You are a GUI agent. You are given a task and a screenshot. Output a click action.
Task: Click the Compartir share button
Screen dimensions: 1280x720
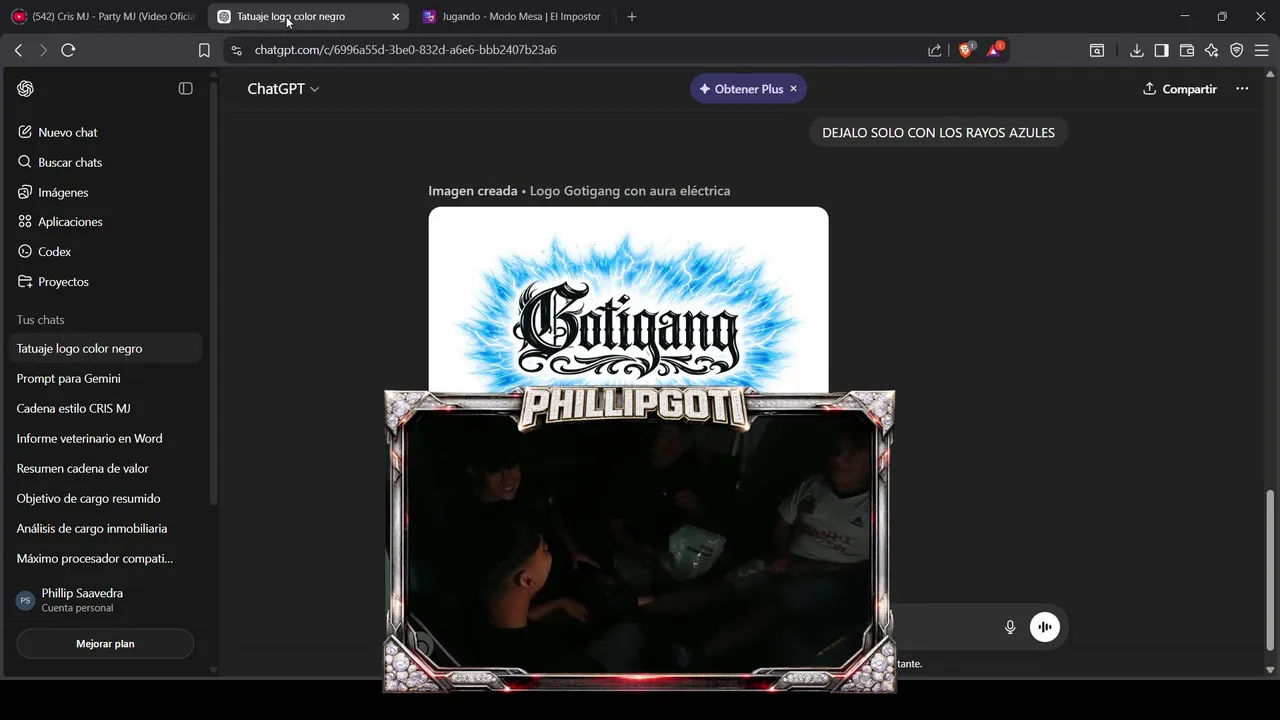click(x=1180, y=89)
